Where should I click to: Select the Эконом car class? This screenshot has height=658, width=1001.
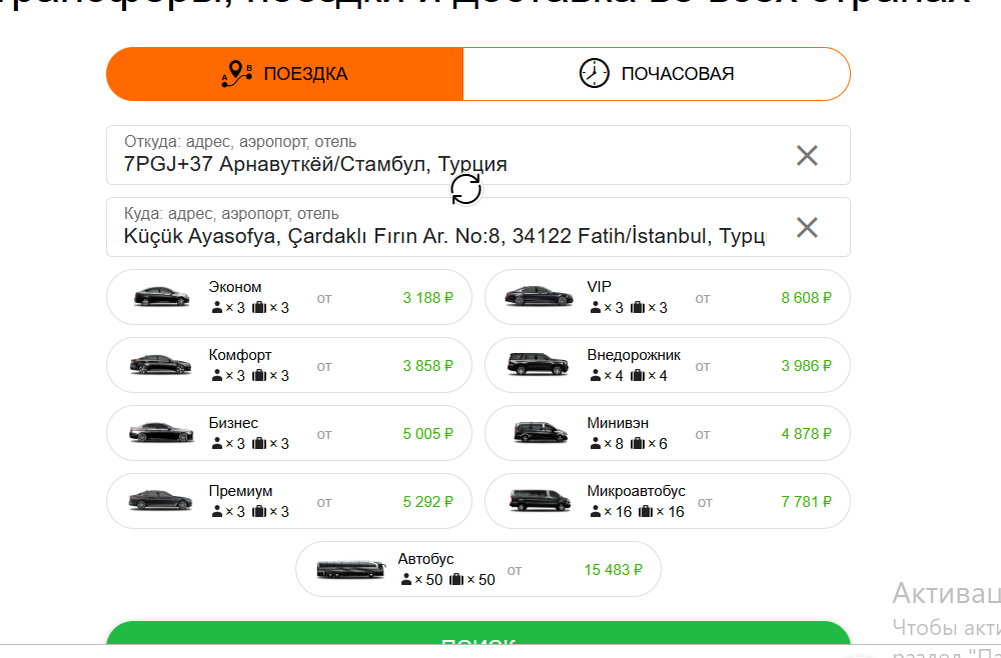(x=289, y=297)
